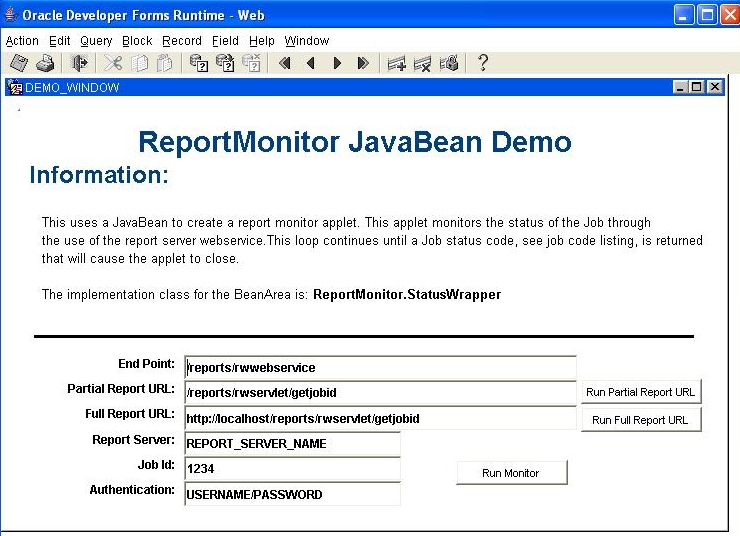Click the Copy toolbar icon
Viewport: 740px width, 536px height.
(139, 63)
